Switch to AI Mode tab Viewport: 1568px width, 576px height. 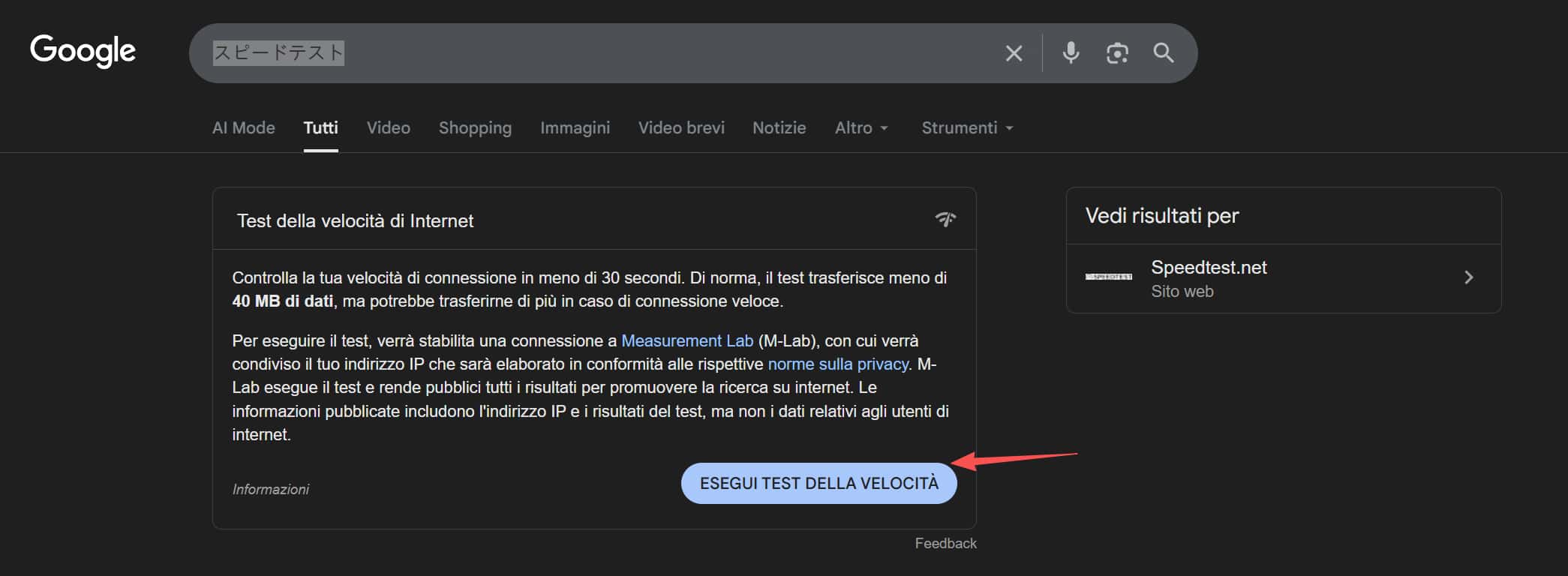point(243,128)
